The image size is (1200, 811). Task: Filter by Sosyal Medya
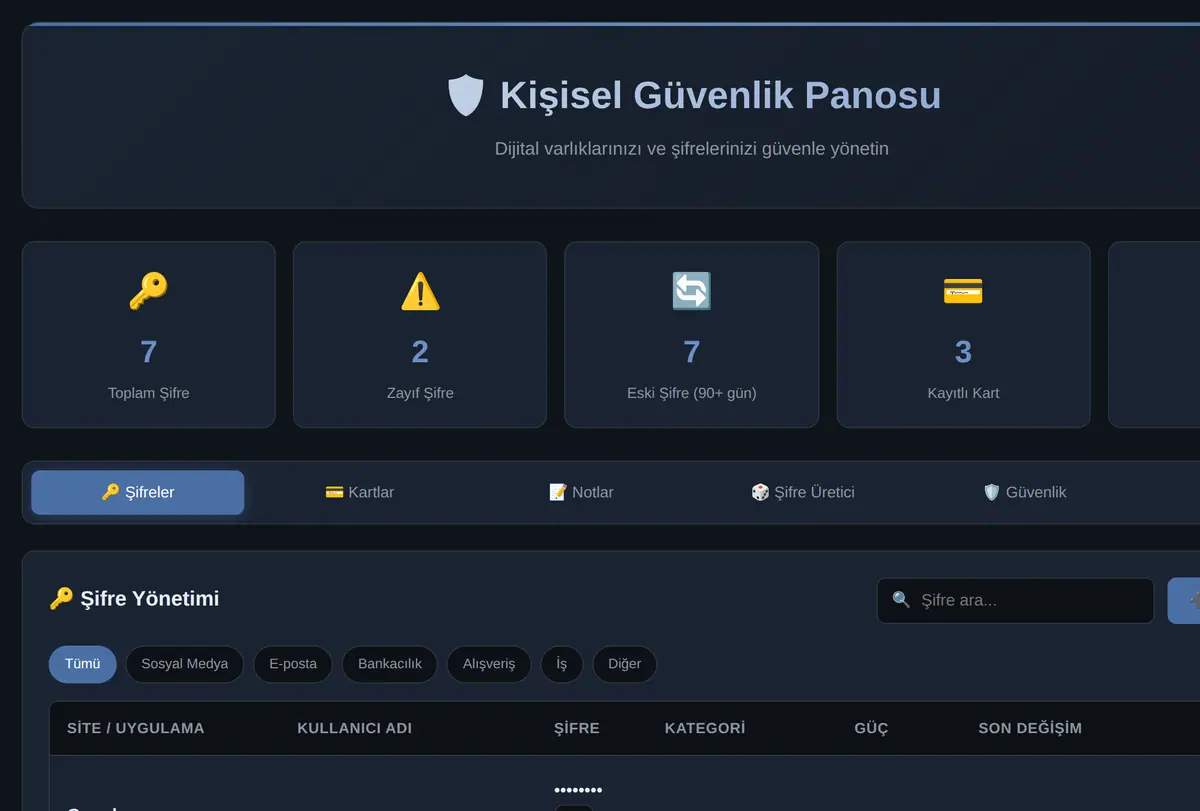click(185, 664)
